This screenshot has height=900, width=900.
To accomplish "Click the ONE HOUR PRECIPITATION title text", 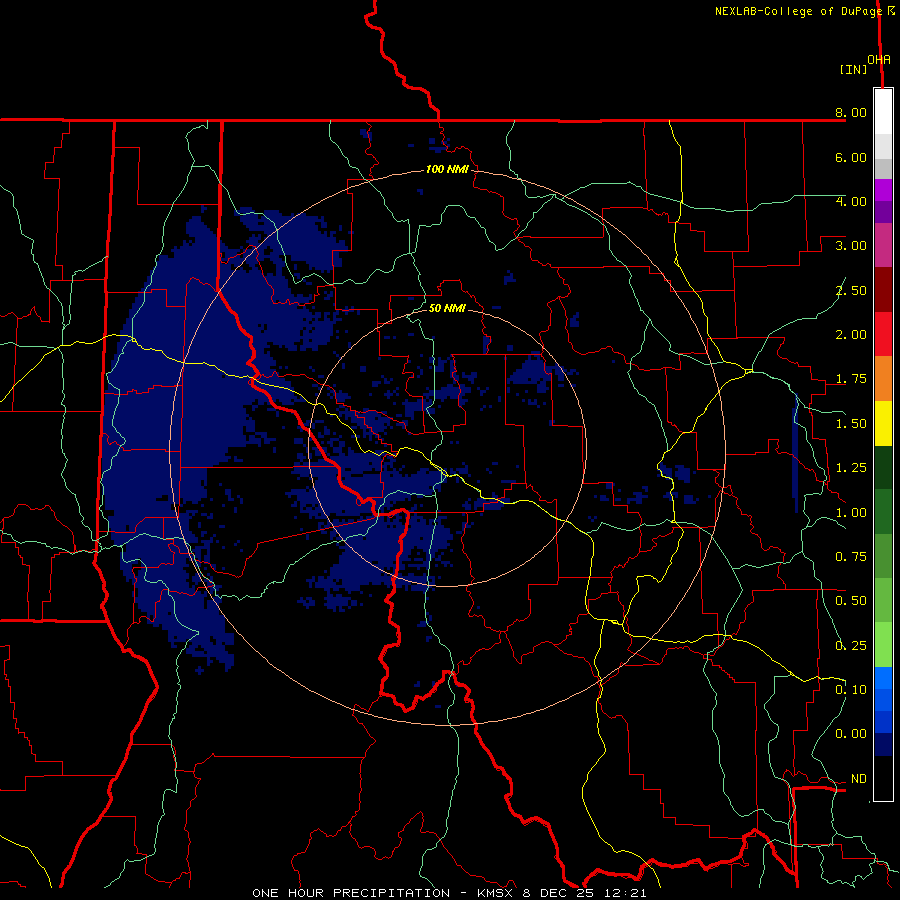I will pyautogui.click(x=351, y=893).
